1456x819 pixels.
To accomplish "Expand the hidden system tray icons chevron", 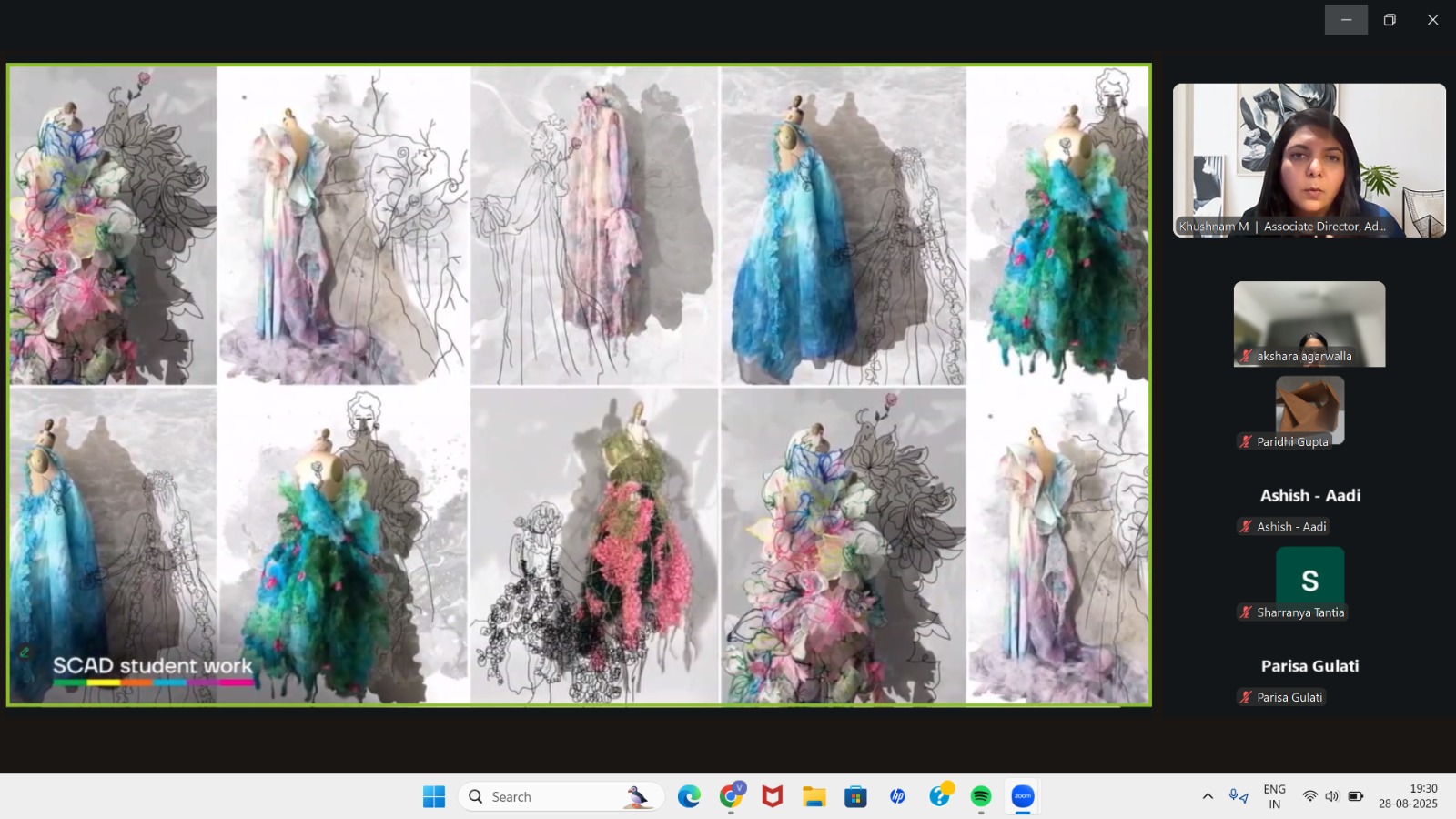I will pyautogui.click(x=1208, y=797).
